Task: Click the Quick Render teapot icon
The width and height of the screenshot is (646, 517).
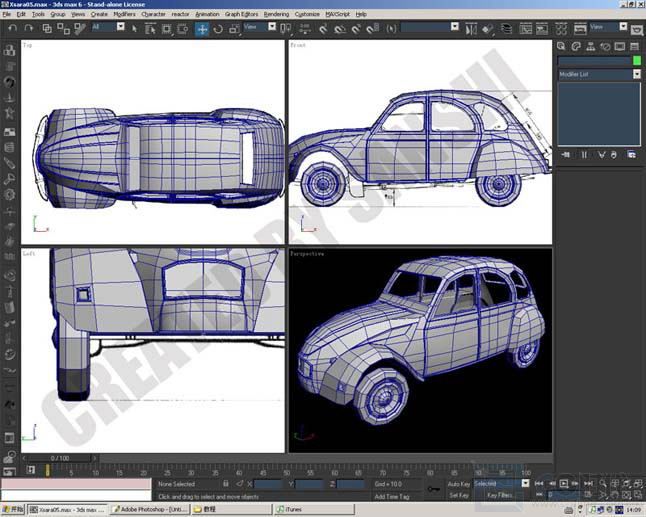Action: 637,29
